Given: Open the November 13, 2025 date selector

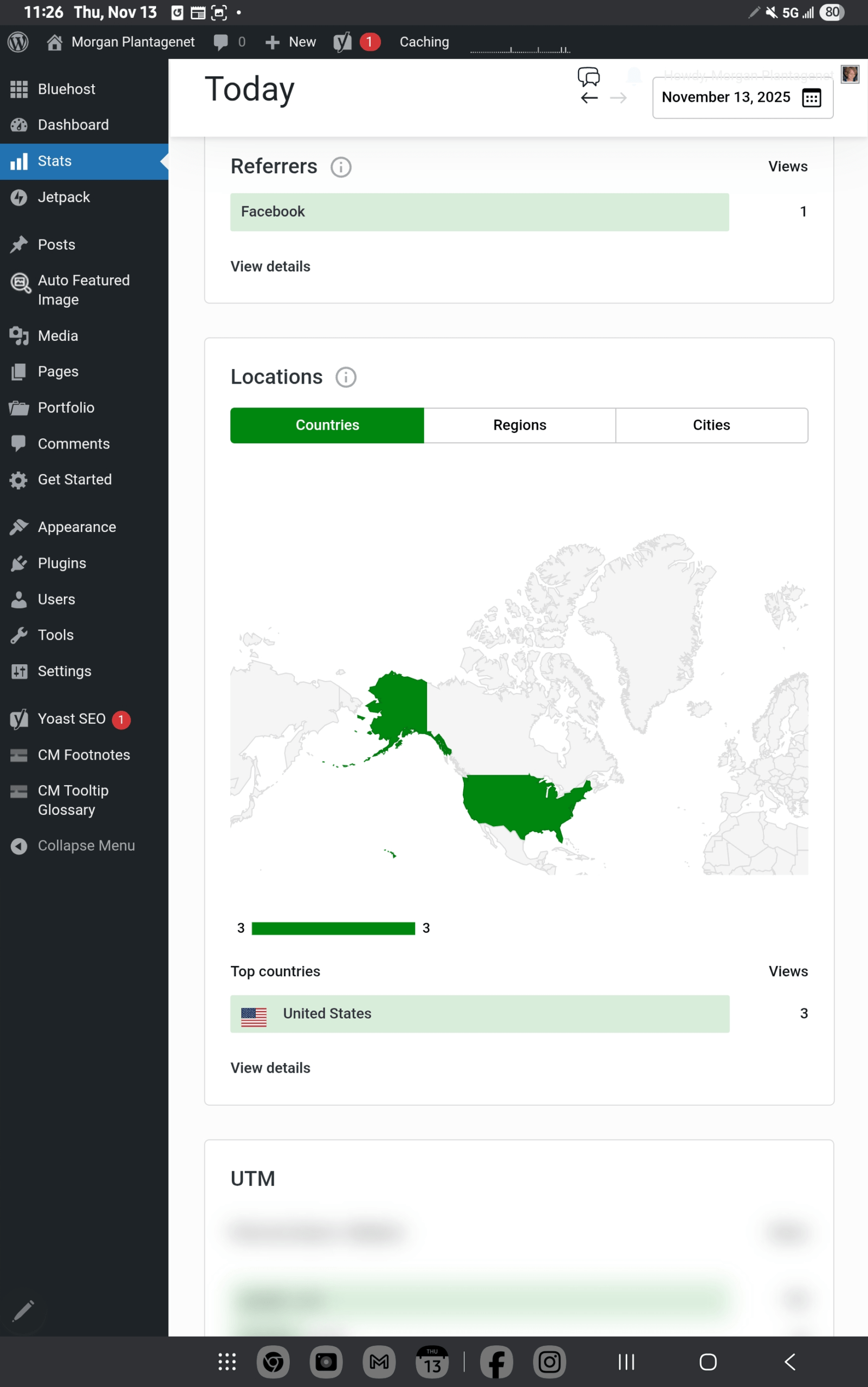Looking at the screenshot, I should point(726,98).
